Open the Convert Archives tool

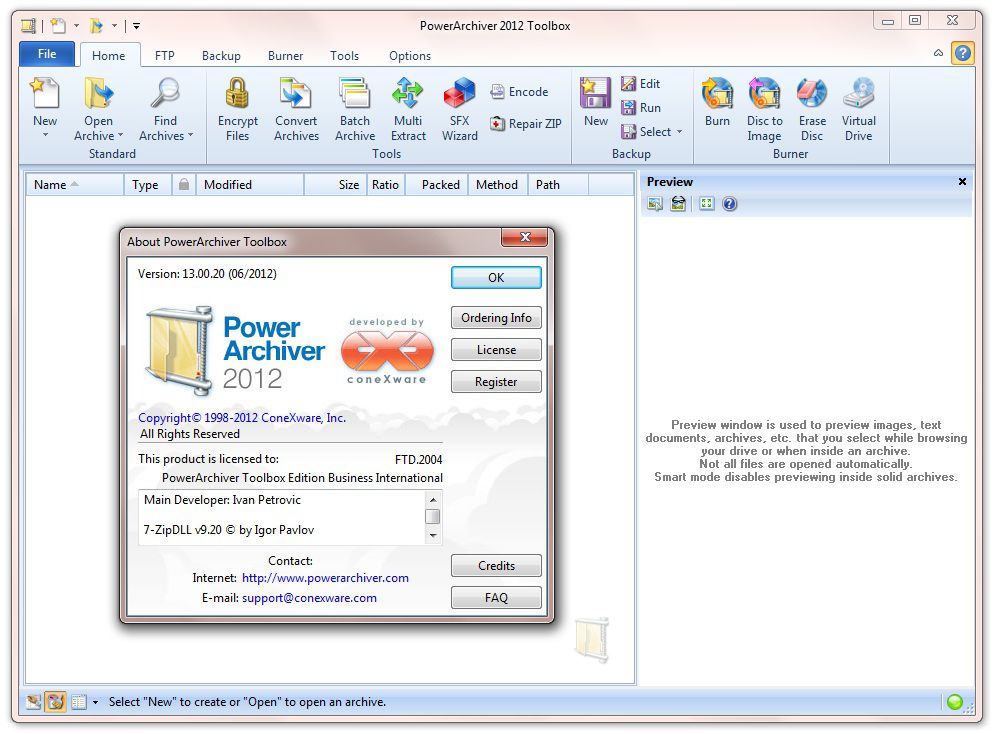[x=296, y=96]
